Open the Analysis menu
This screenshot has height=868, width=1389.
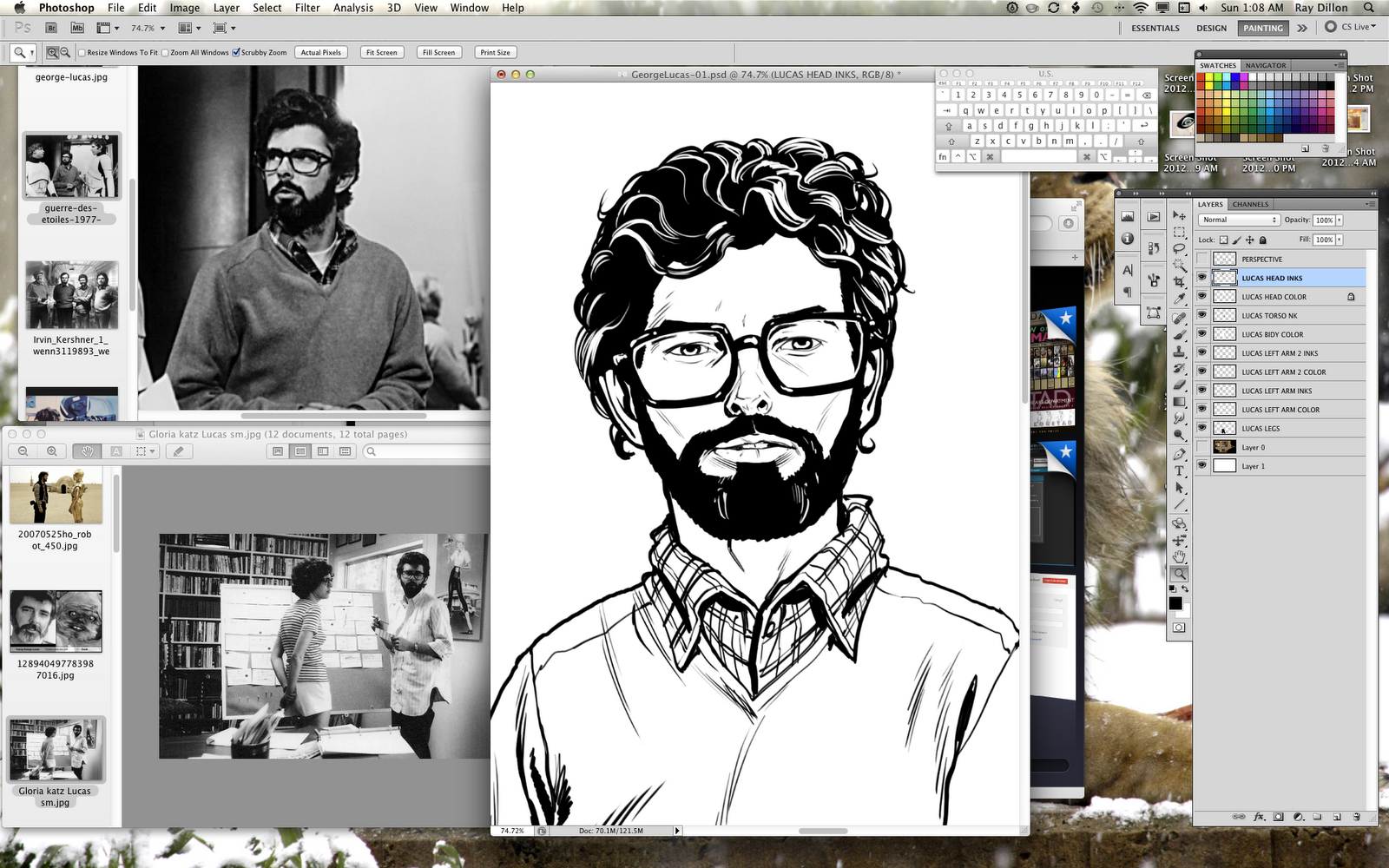[353, 8]
